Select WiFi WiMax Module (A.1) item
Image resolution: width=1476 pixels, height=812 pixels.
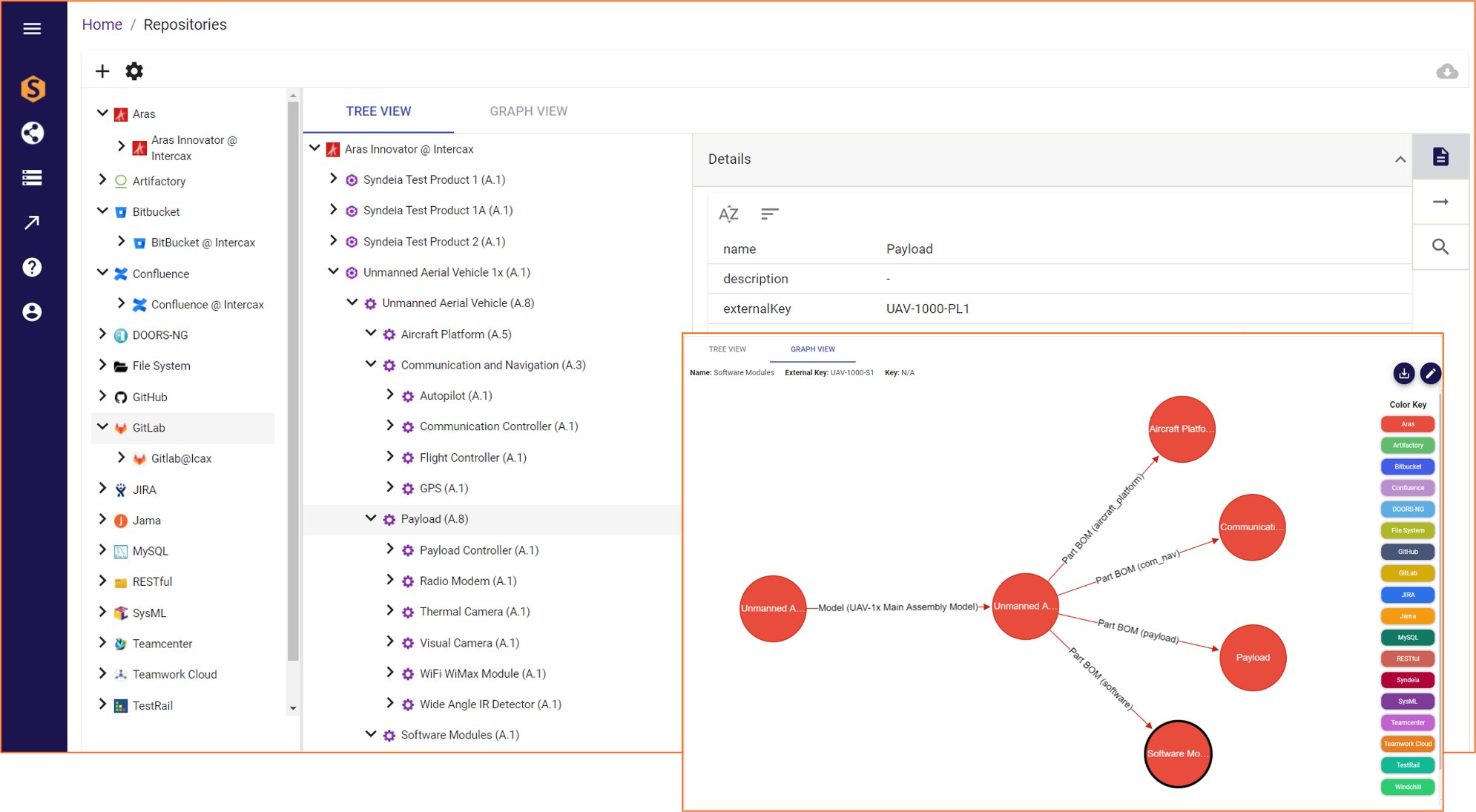(x=483, y=673)
